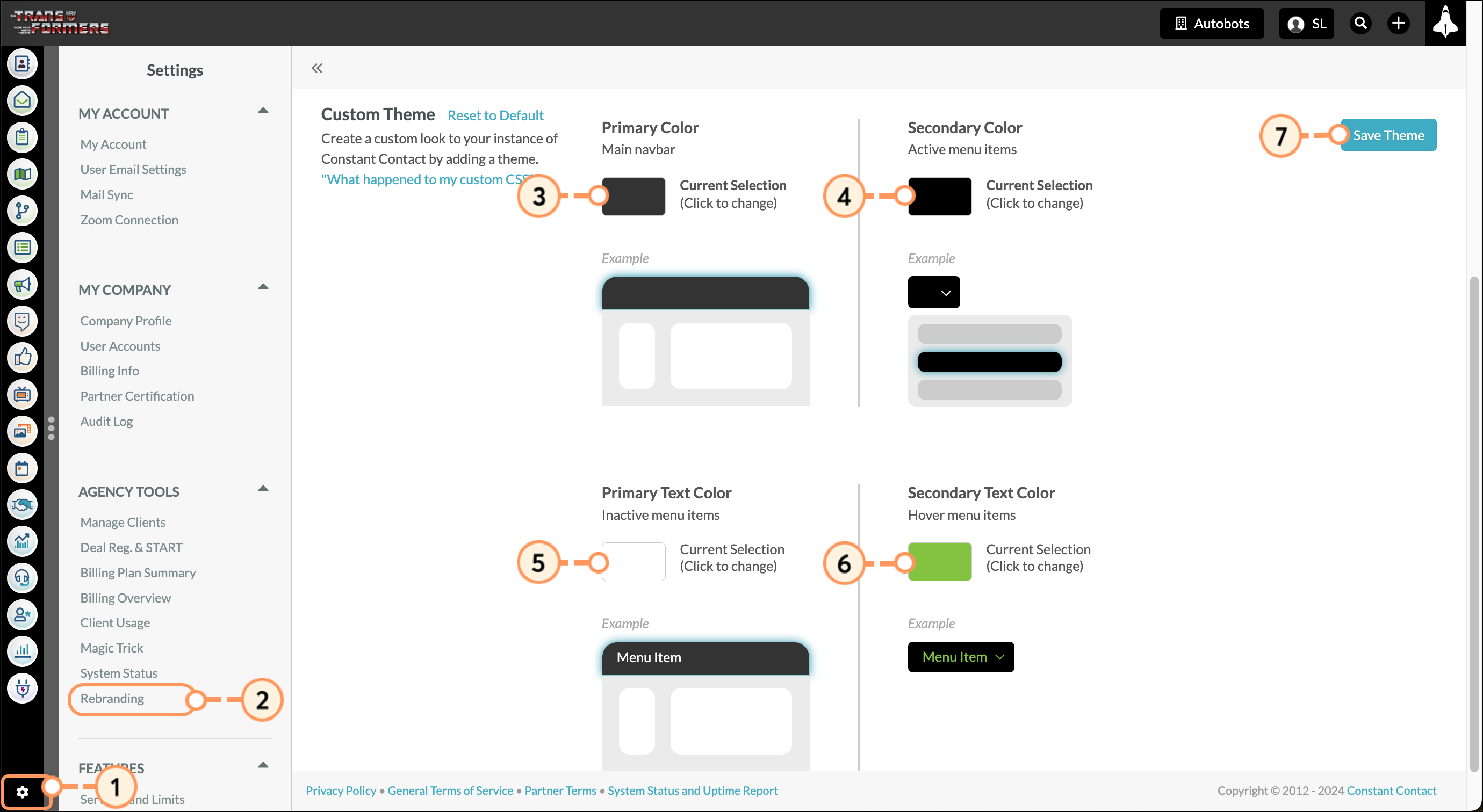The width and height of the screenshot is (1483, 812).
Task: Open the starred user icon
Action: pos(22,615)
